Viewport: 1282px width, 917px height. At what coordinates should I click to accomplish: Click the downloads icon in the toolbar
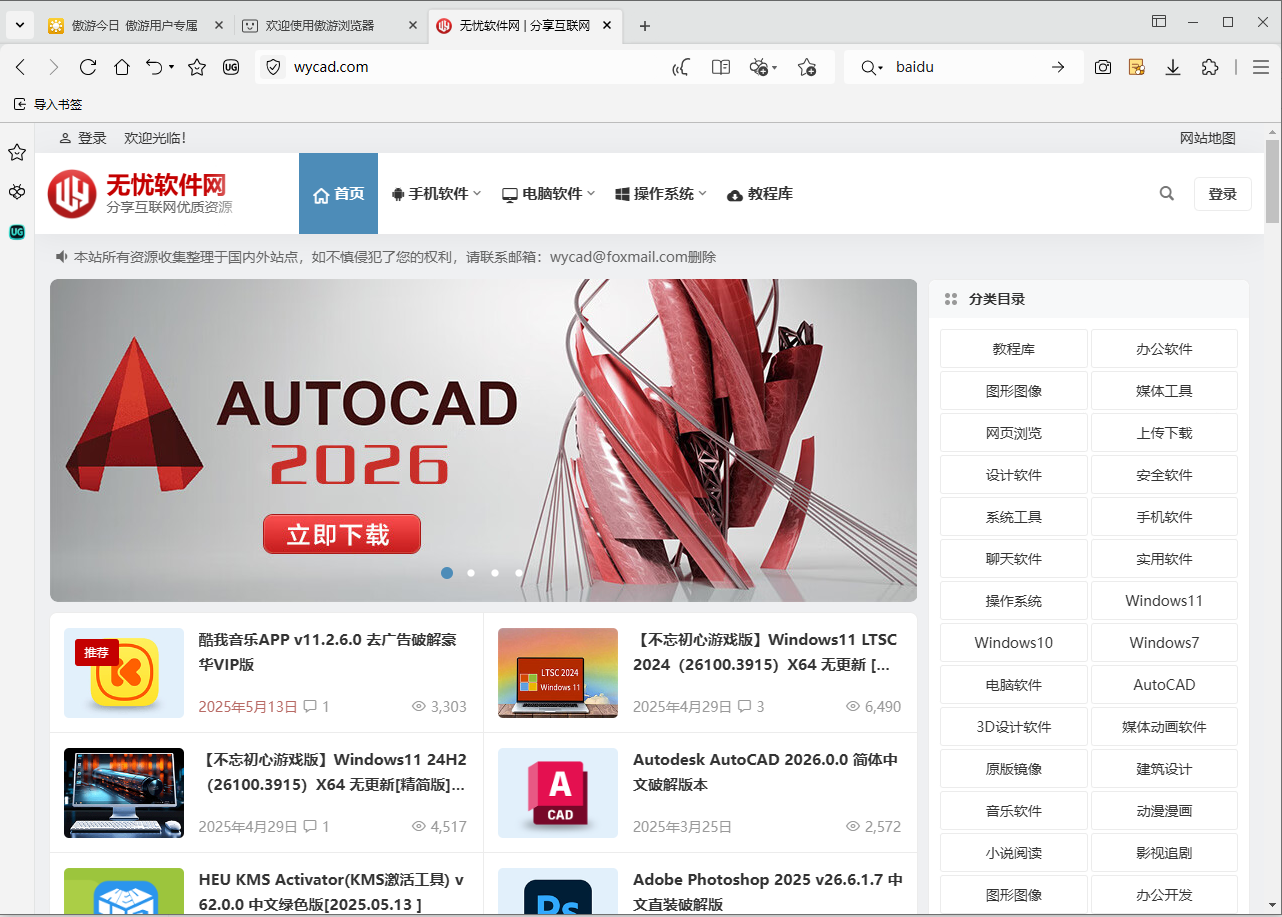pyautogui.click(x=1173, y=67)
